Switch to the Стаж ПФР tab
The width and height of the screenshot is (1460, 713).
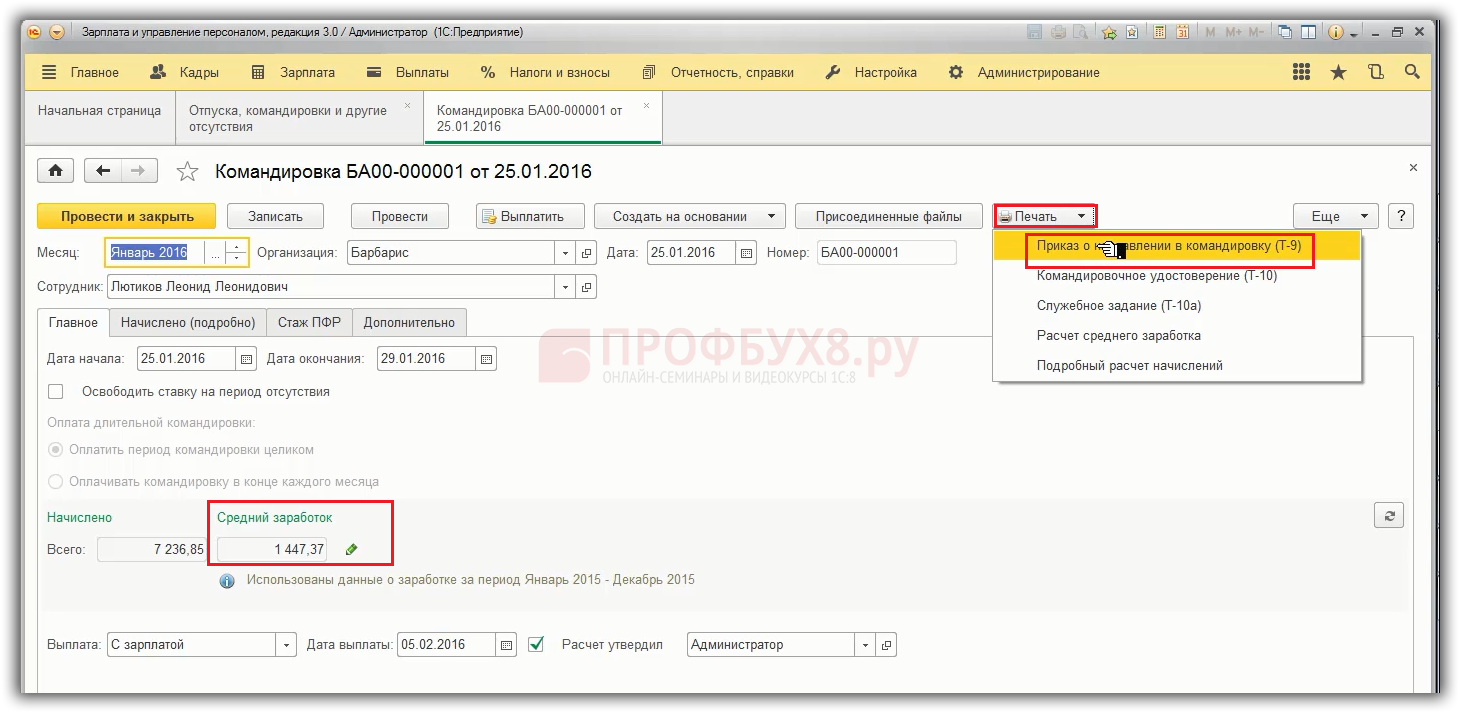pos(309,322)
